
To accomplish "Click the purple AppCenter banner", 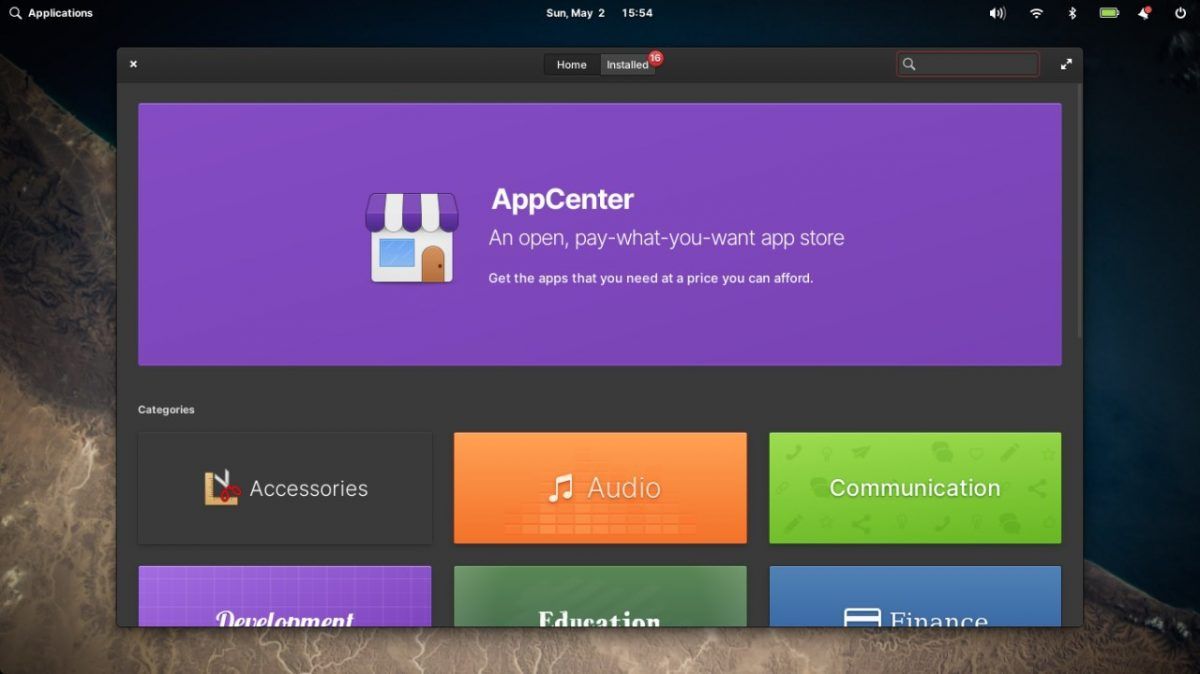I will click(x=600, y=234).
